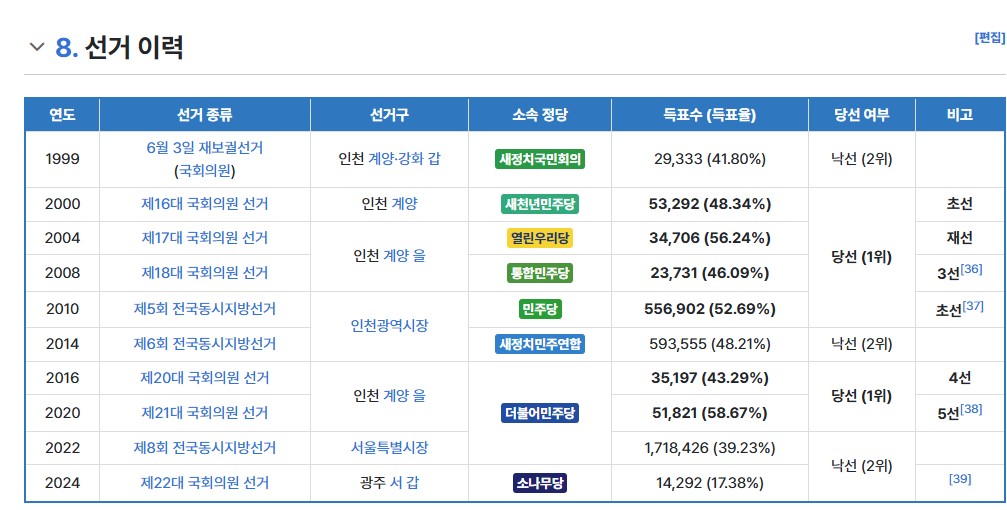
Task: Click the 더불어민주당 party badge
Action: (x=540, y=413)
